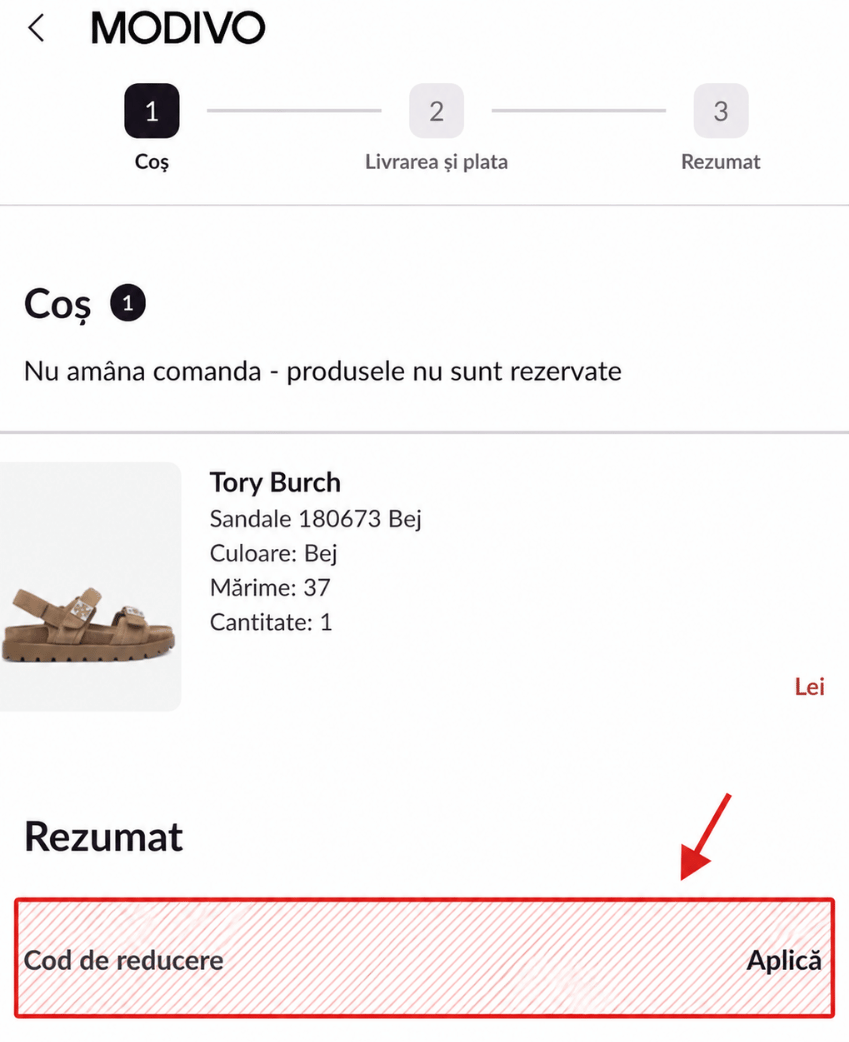849x1042 pixels.
Task: Go to the Coș step label
Action: [151, 162]
